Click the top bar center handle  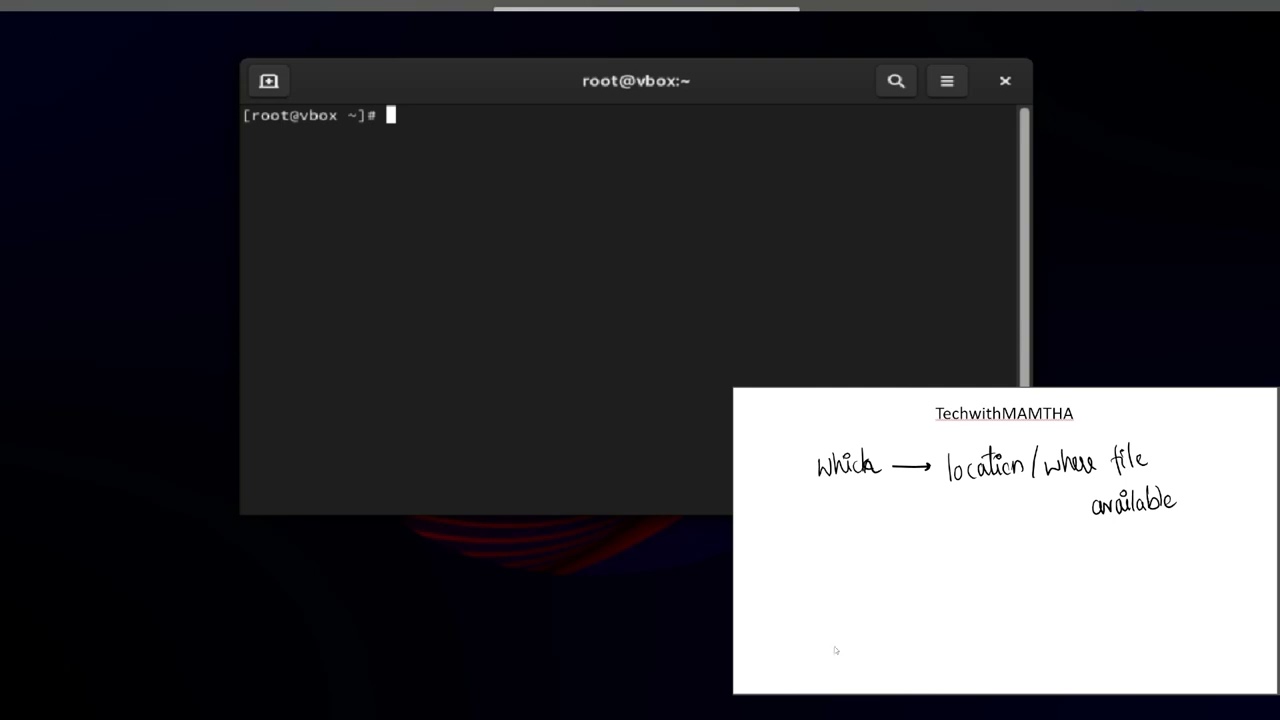coord(646,9)
